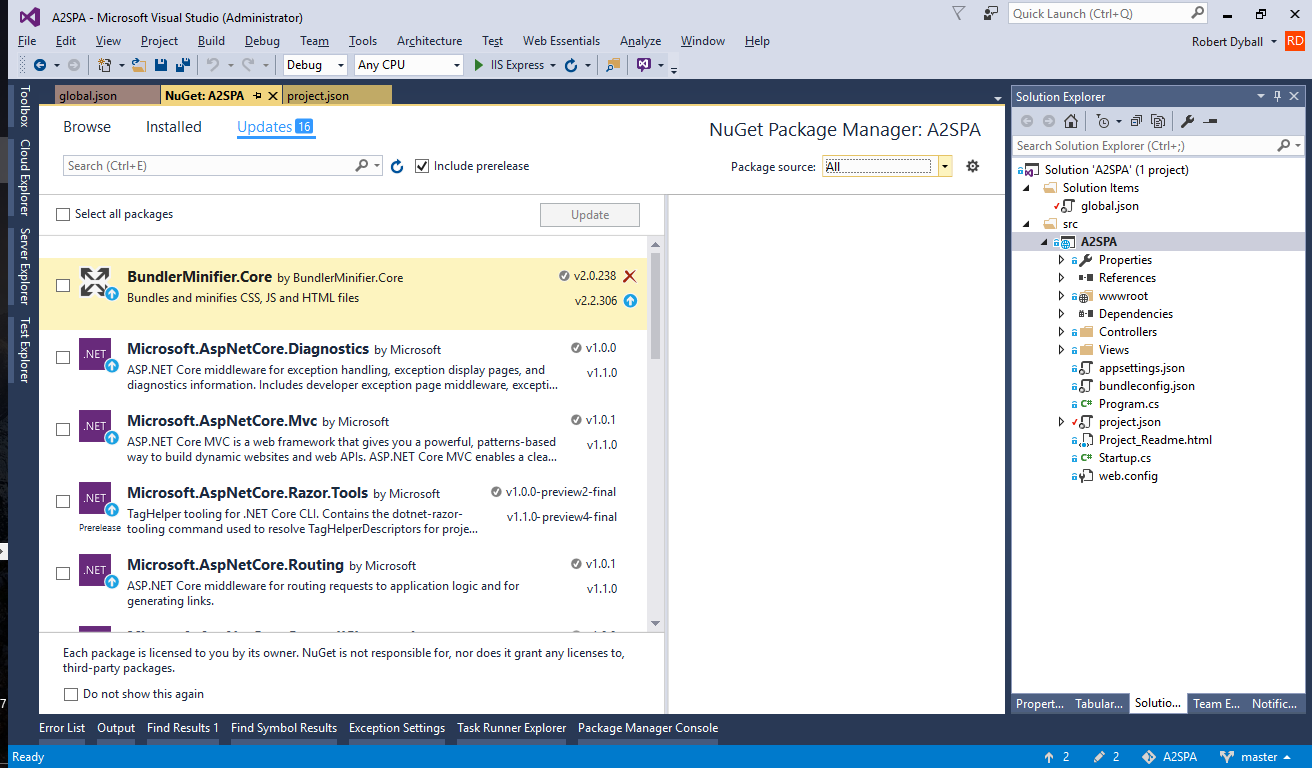Open the Debug configuration dropdown

click(315, 65)
